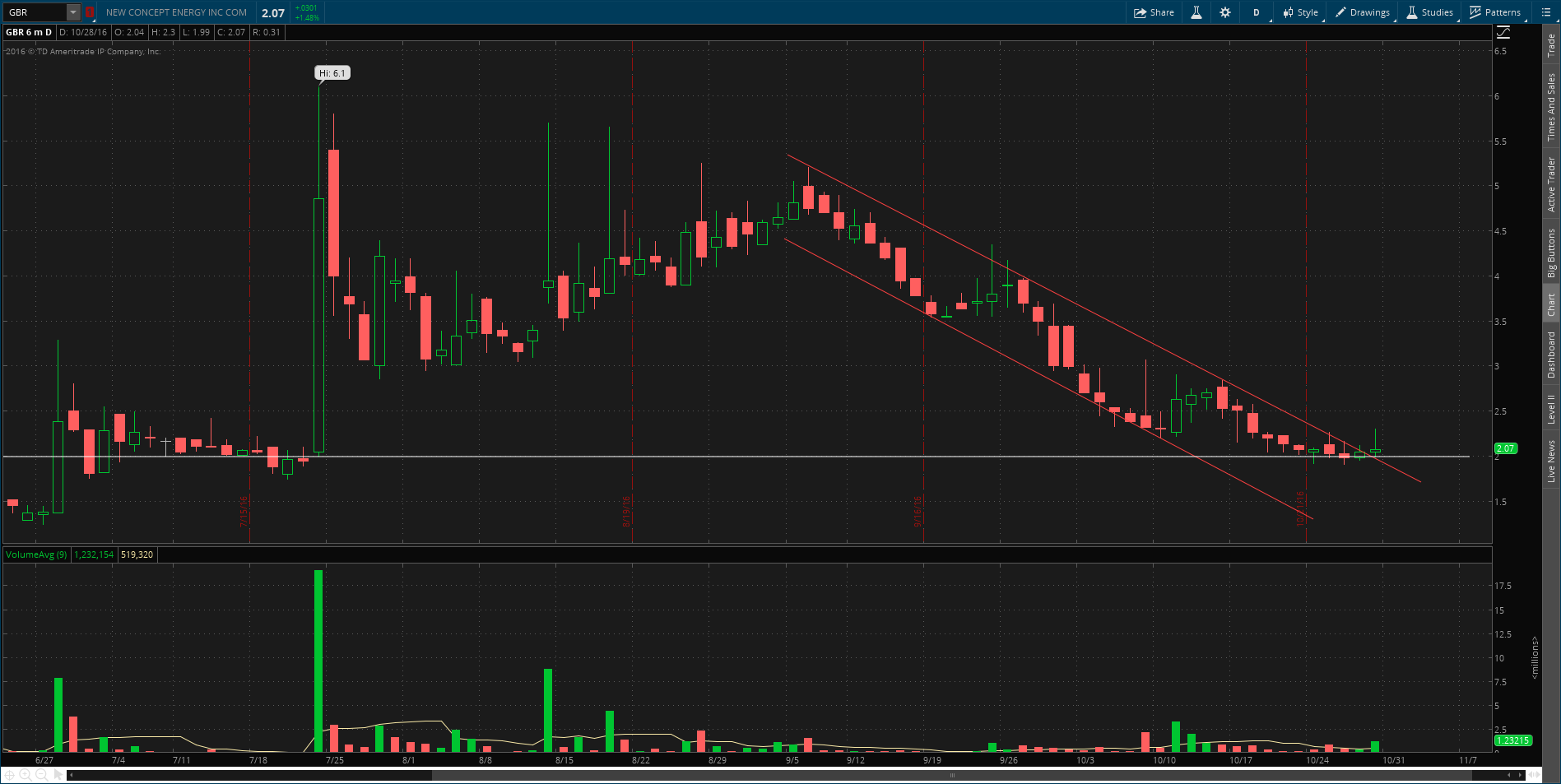The height and width of the screenshot is (784, 1561).
Task: Open the Studies menu
Action: coord(1430,12)
